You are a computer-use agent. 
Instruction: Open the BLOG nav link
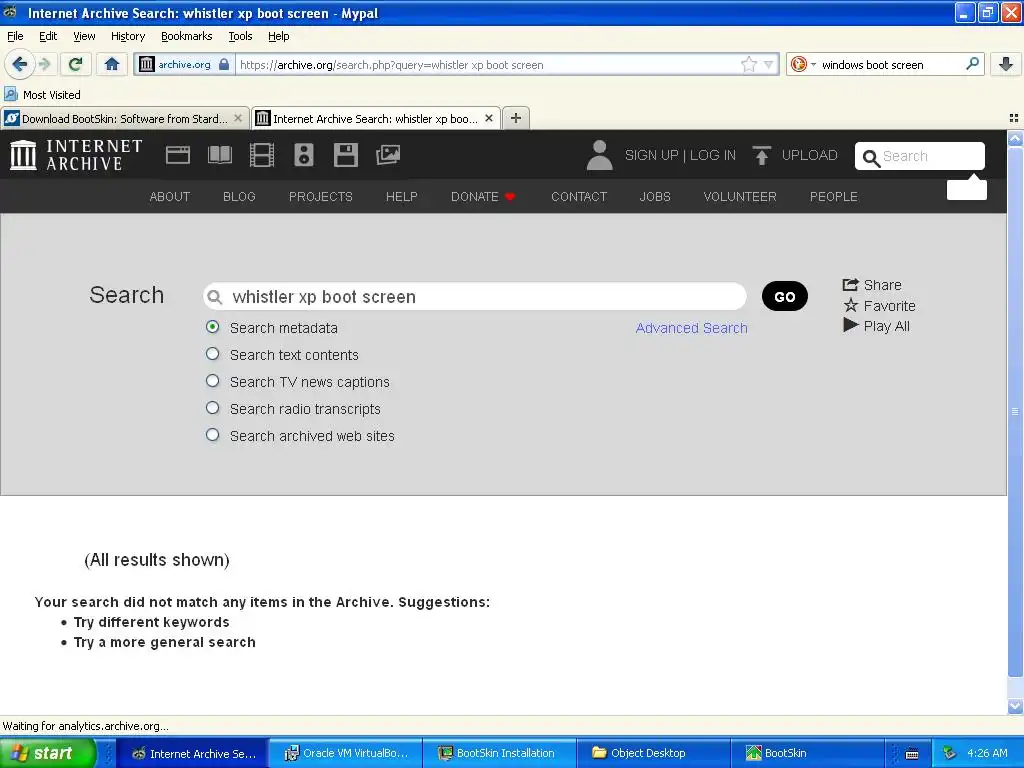(x=239, y=197)
